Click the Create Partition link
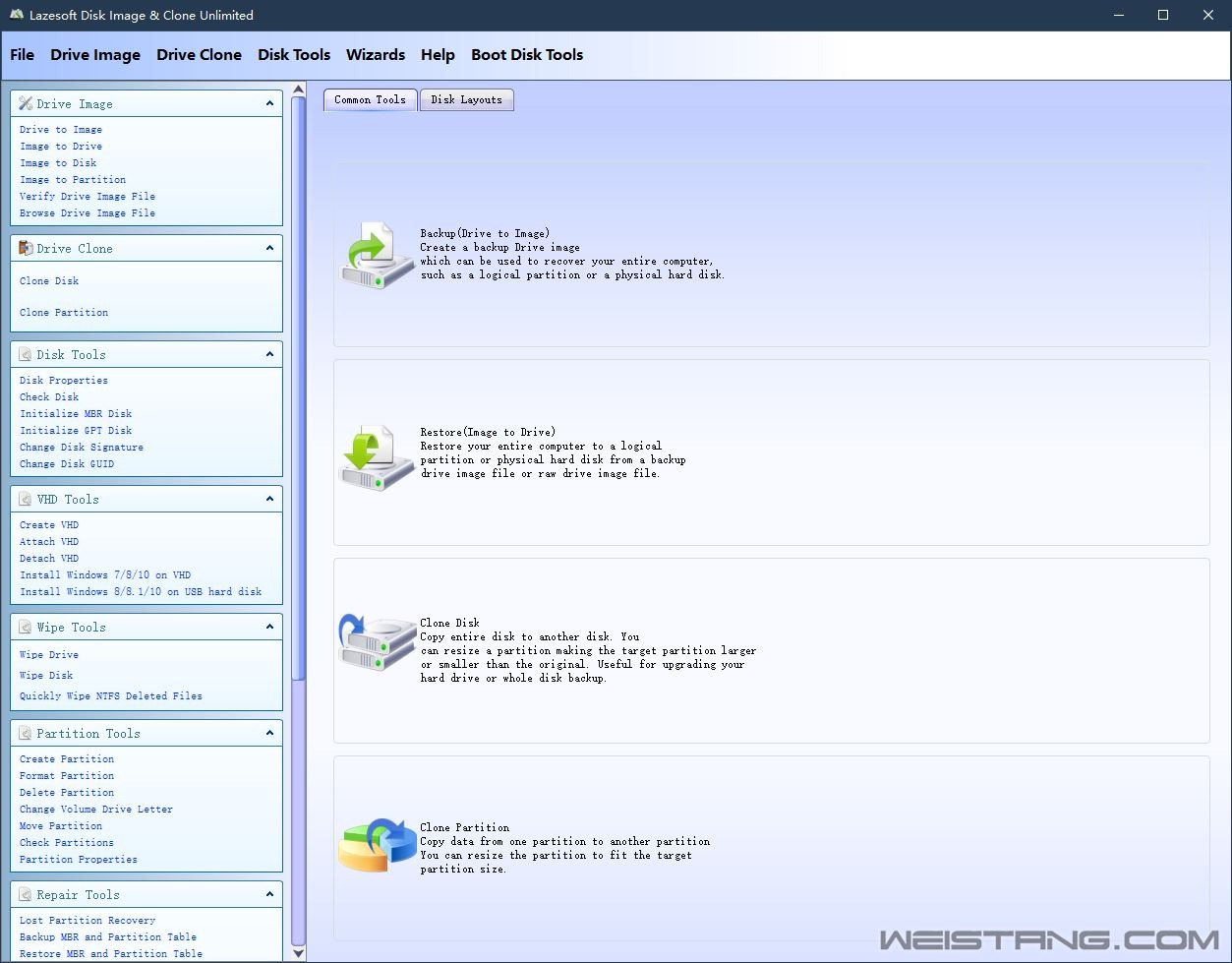Image resolution: width=1232 pixels, height=963 pixels. (x=67, y=759)
